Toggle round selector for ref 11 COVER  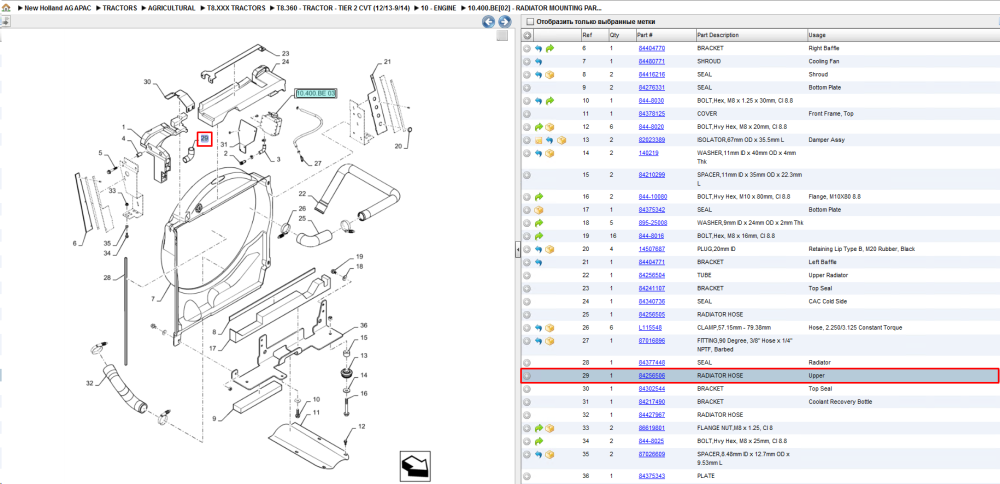tap(527, 114)
